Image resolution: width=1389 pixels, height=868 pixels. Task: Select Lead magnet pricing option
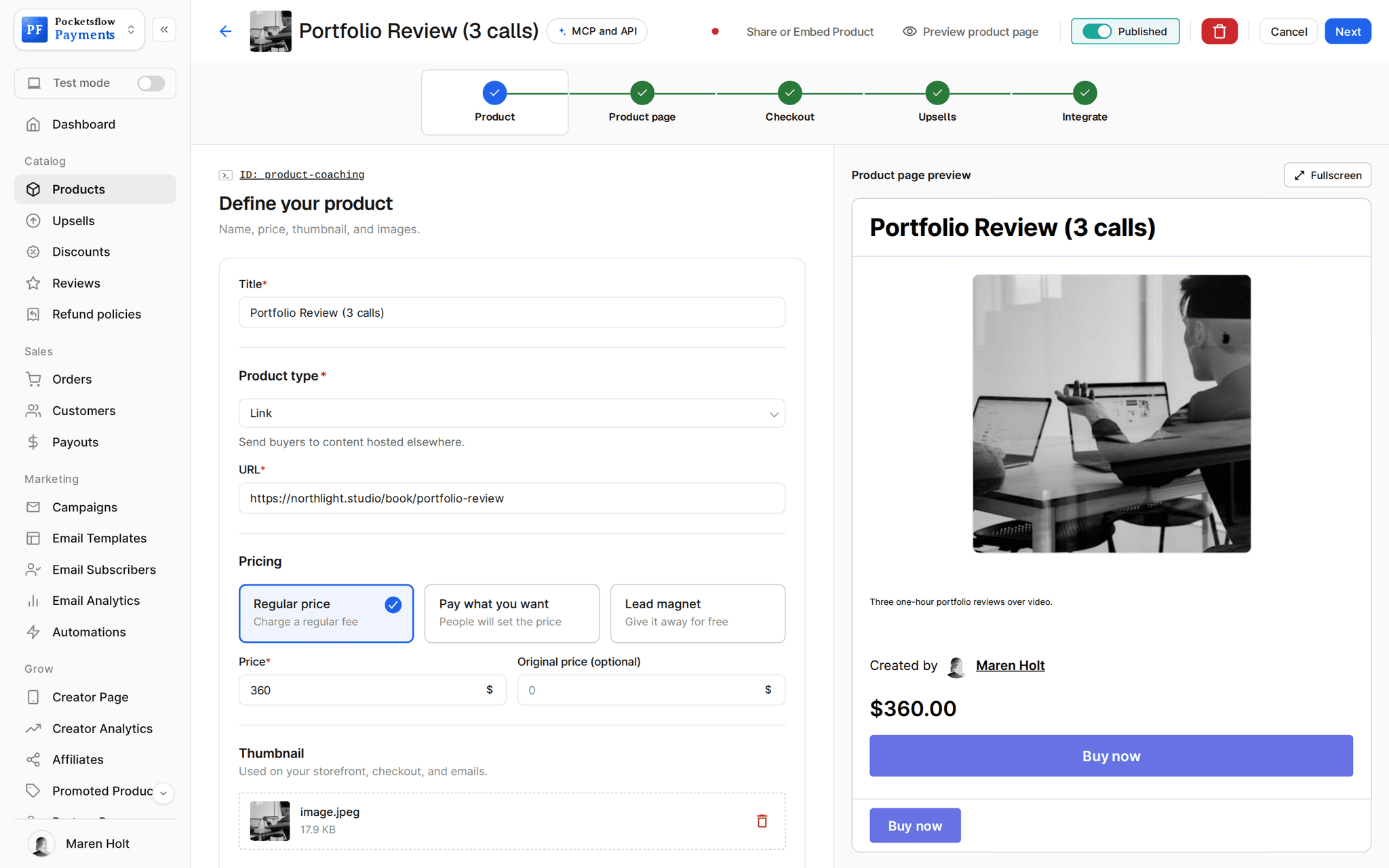698,613
